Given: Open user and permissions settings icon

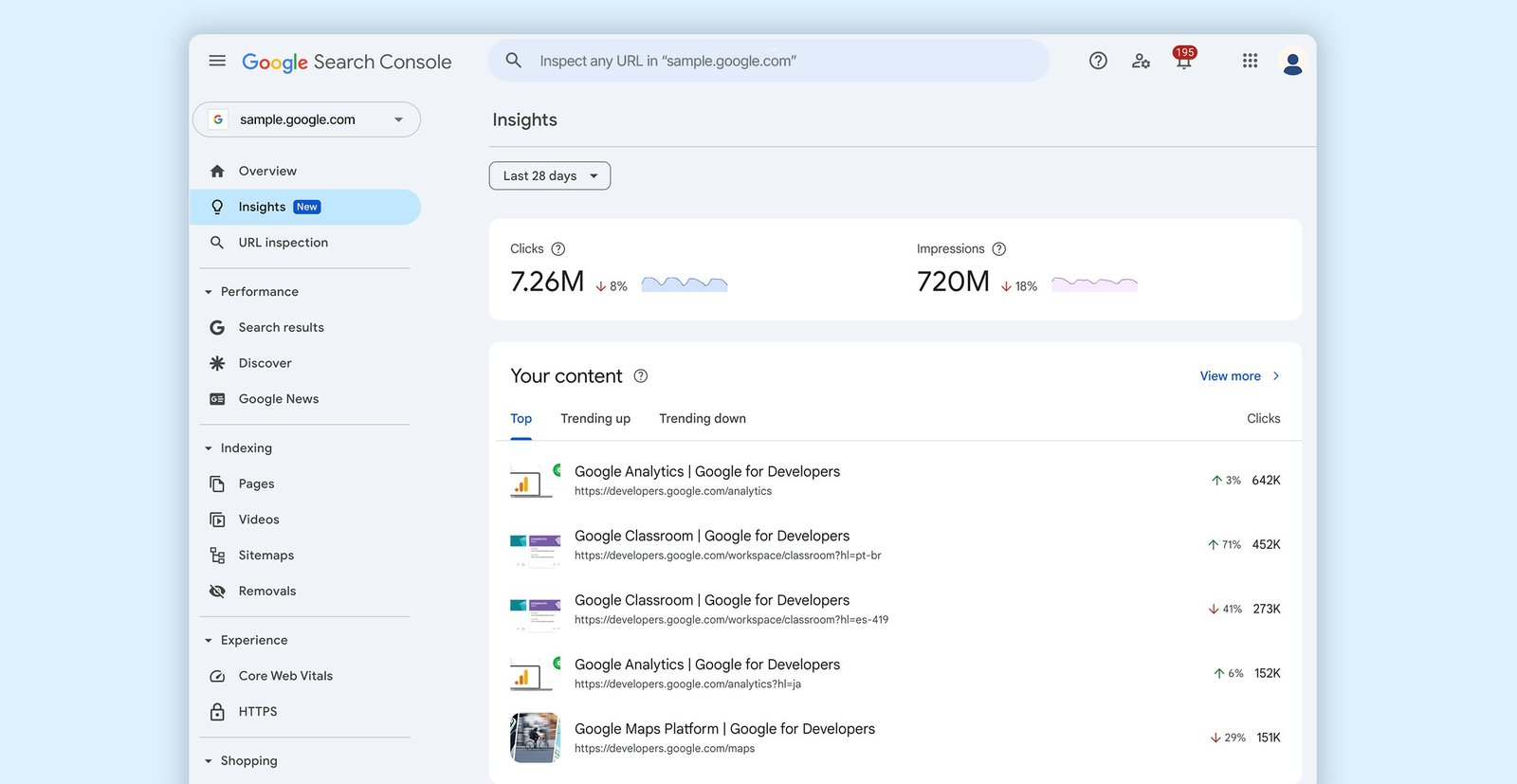Looking at the screenshot, I should [1141, 61].
